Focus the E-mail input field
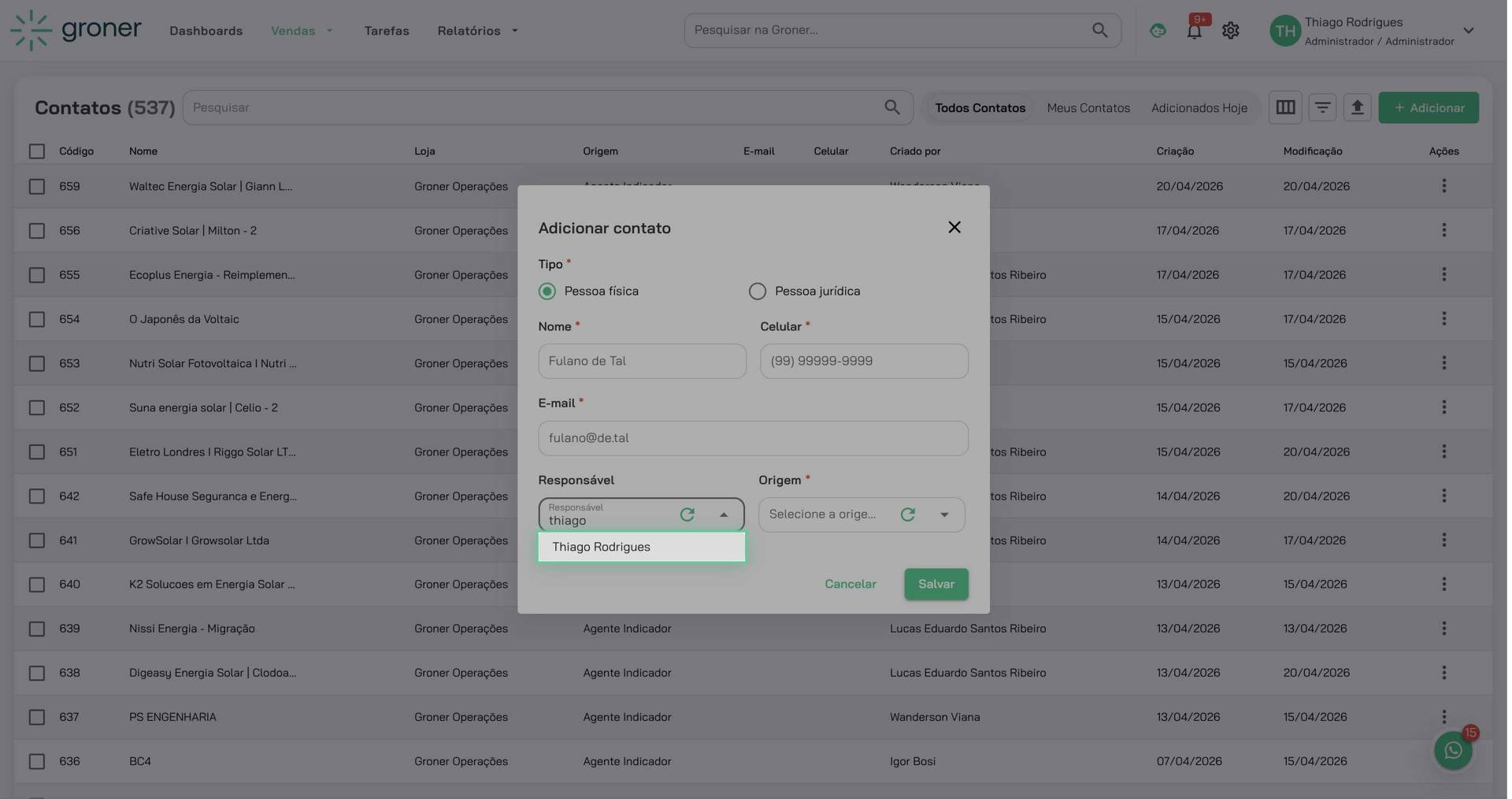 tap(752, 438)
